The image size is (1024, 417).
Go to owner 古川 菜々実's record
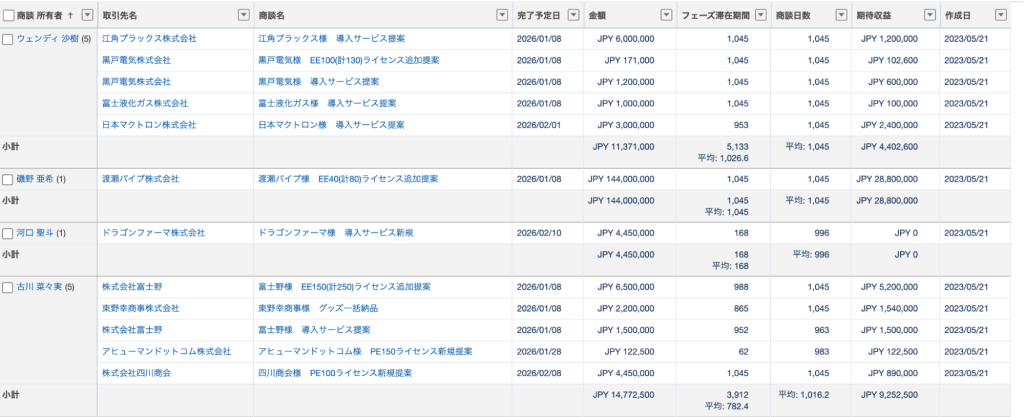[46, 287]
